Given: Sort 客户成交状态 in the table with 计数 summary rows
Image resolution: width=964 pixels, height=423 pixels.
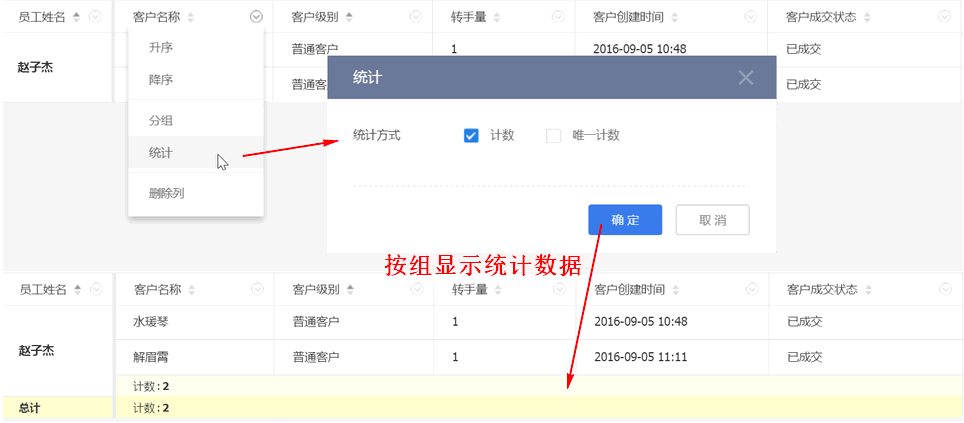Looking at the screenshot, I should [868, 290].
